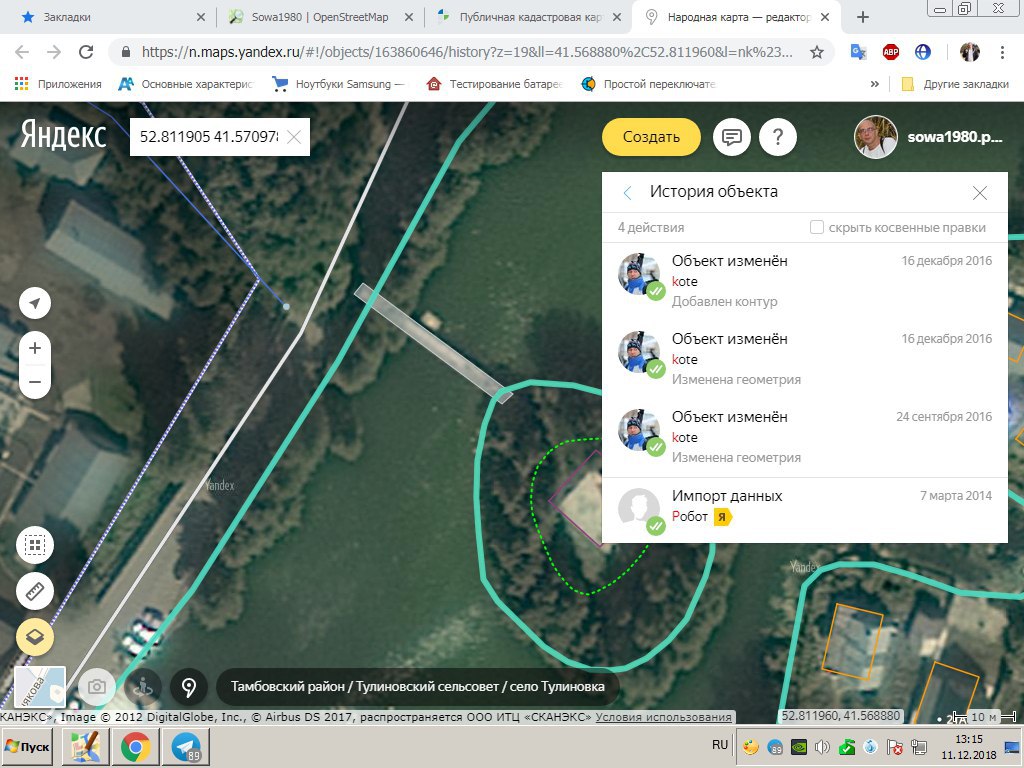Click Яндекс logo
Image resolution: width=1024 pixels, height=768 pixels.
click(x=63, y=135)
